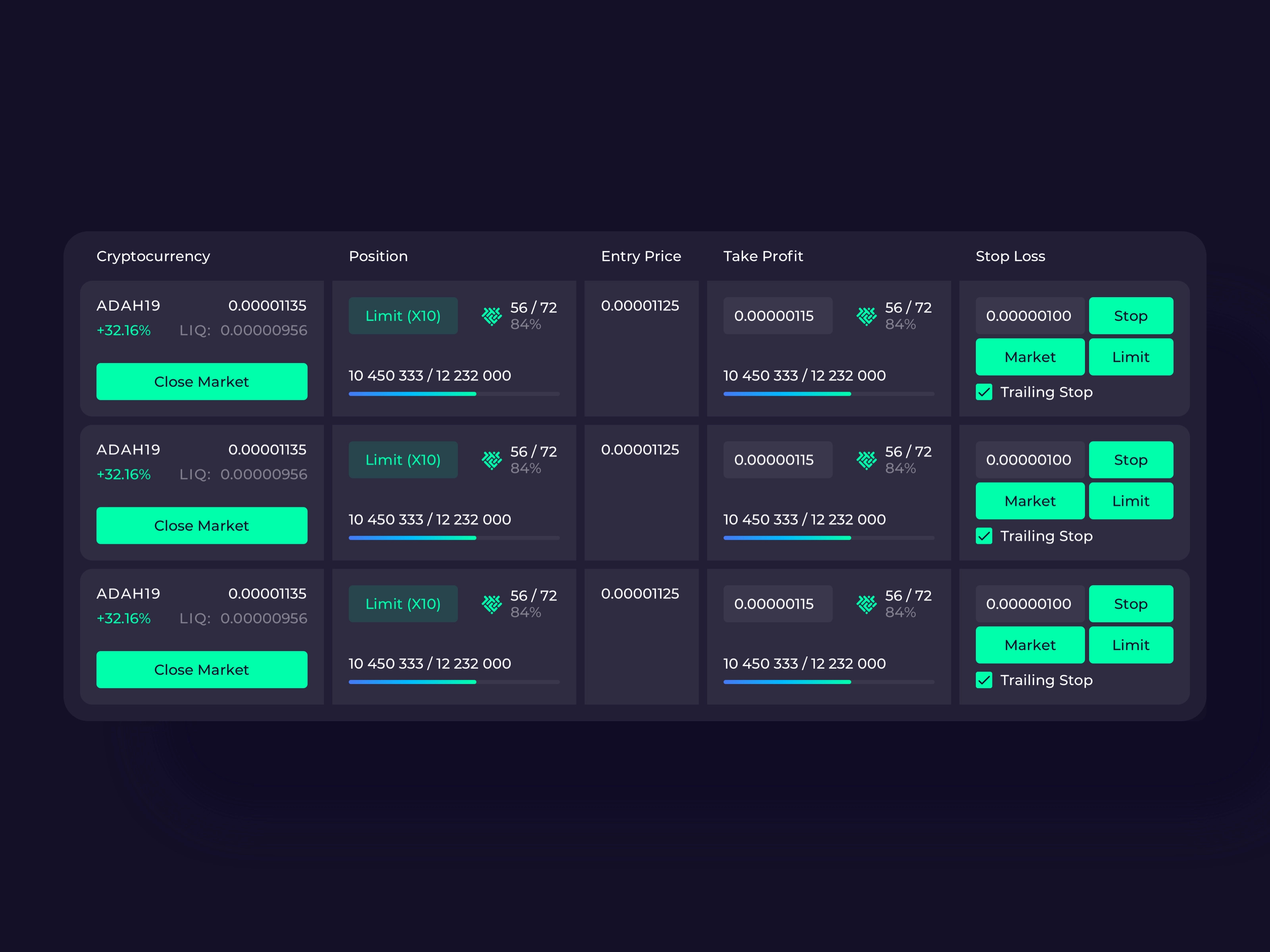Click the Stop Loss column header

(x=1010, y=256)
